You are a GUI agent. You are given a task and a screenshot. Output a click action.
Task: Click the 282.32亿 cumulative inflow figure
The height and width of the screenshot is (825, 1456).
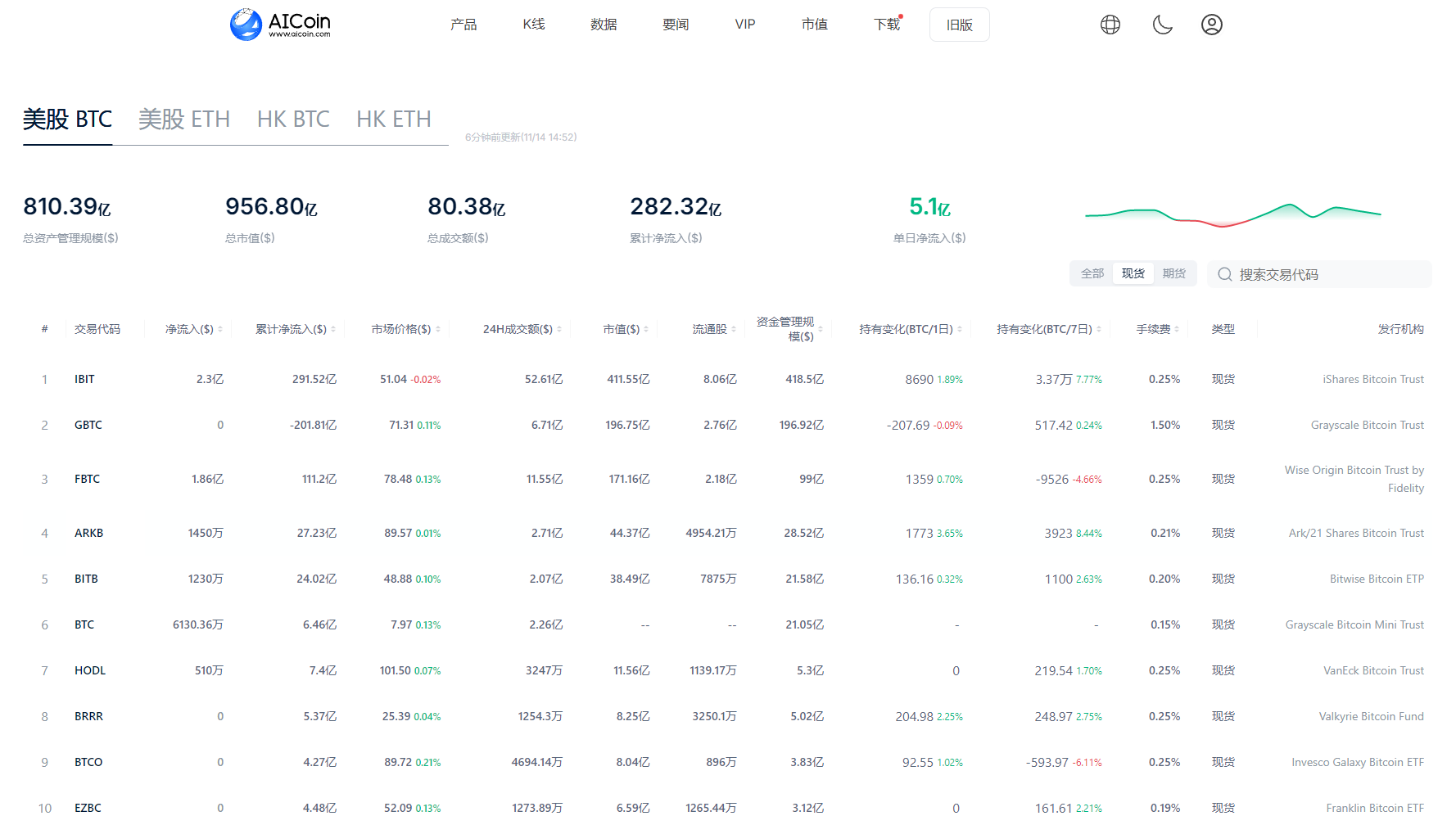[676, 206]
